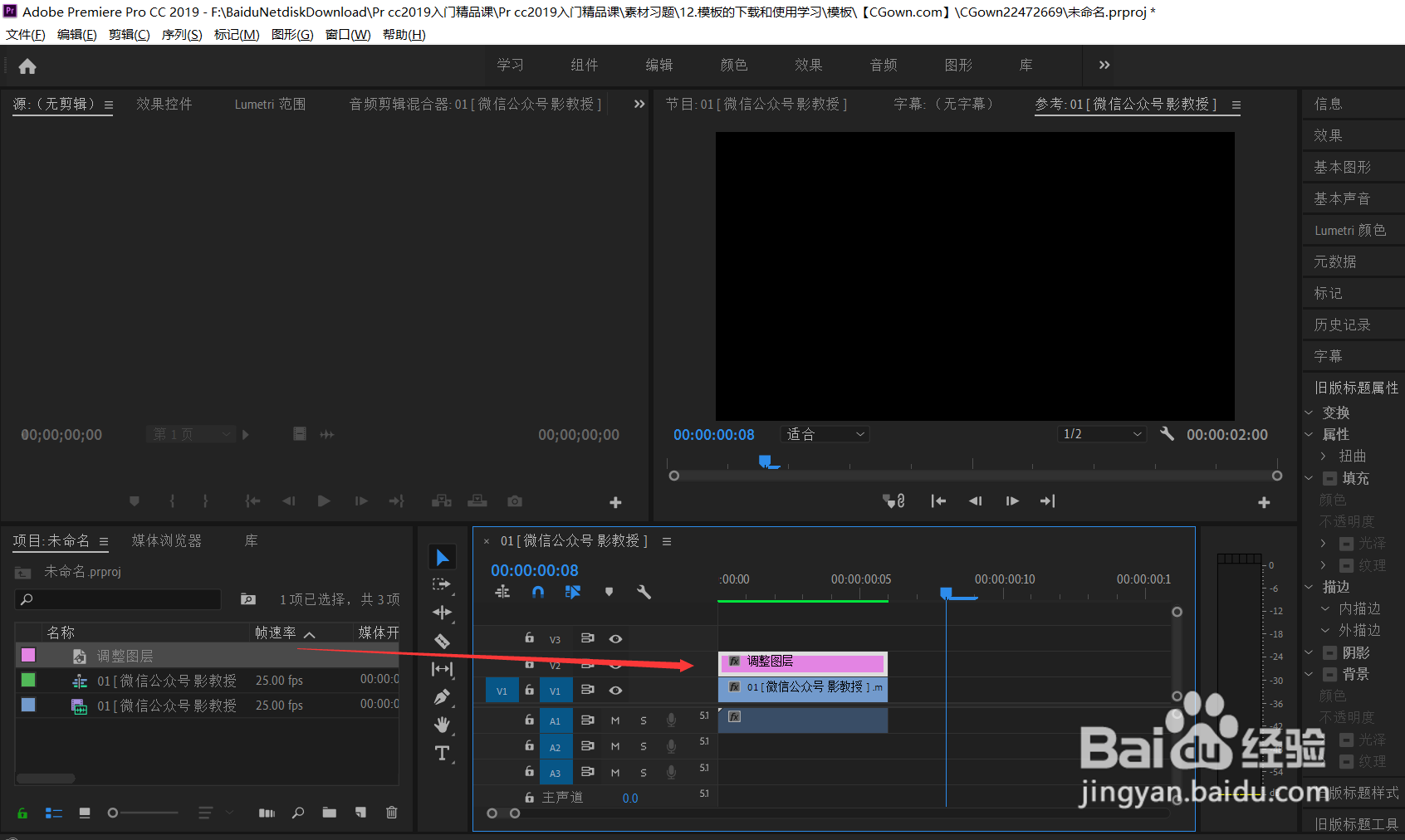1405x840 pixels.
Task: Expand more workspaces chevron
Action: click(1104, 65)
